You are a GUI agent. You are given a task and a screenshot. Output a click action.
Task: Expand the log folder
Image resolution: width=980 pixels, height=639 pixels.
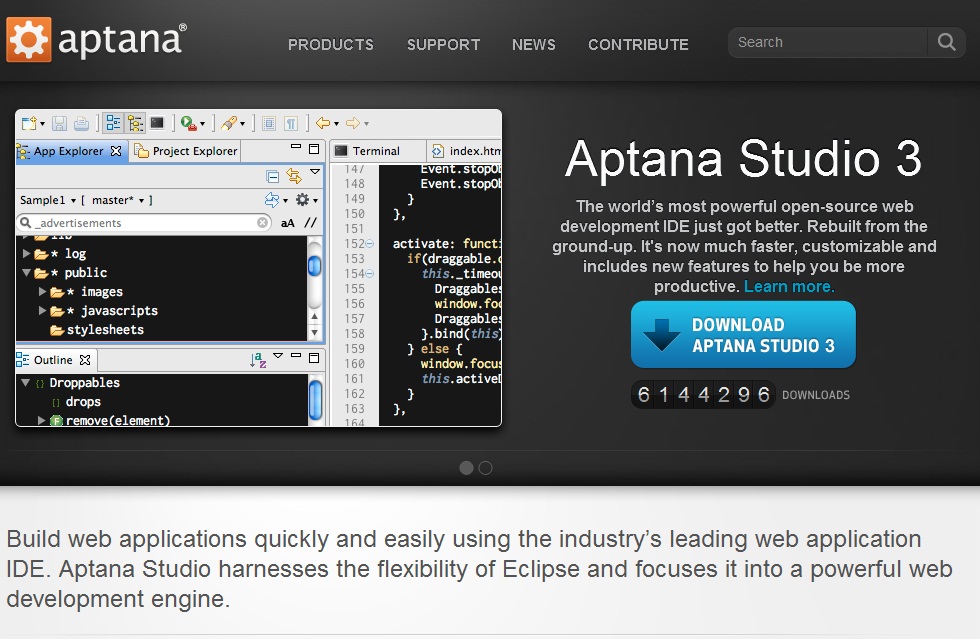[x=26, y=253]
